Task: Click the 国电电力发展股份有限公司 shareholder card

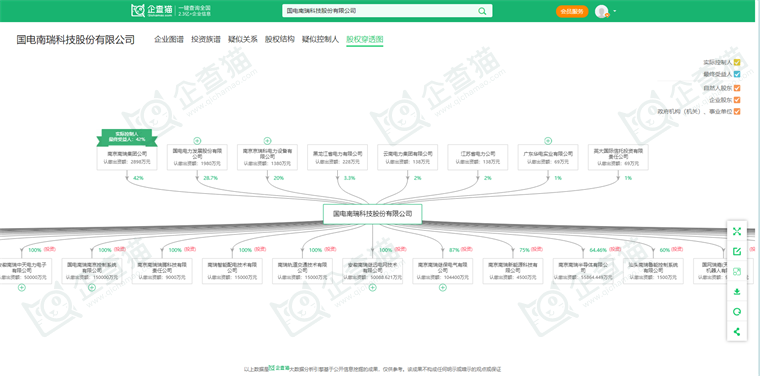Action: coord(197,157)
